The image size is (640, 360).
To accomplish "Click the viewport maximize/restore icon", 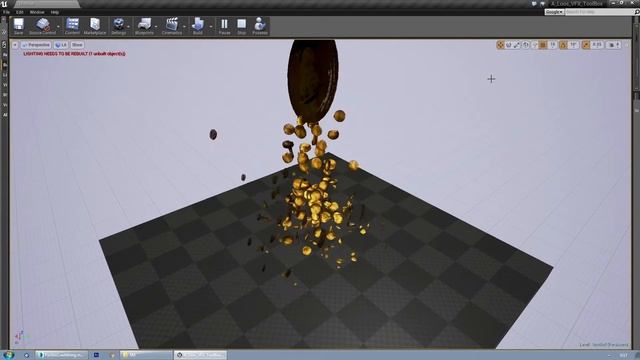I will pyautogui.click(x=627, y=45).
